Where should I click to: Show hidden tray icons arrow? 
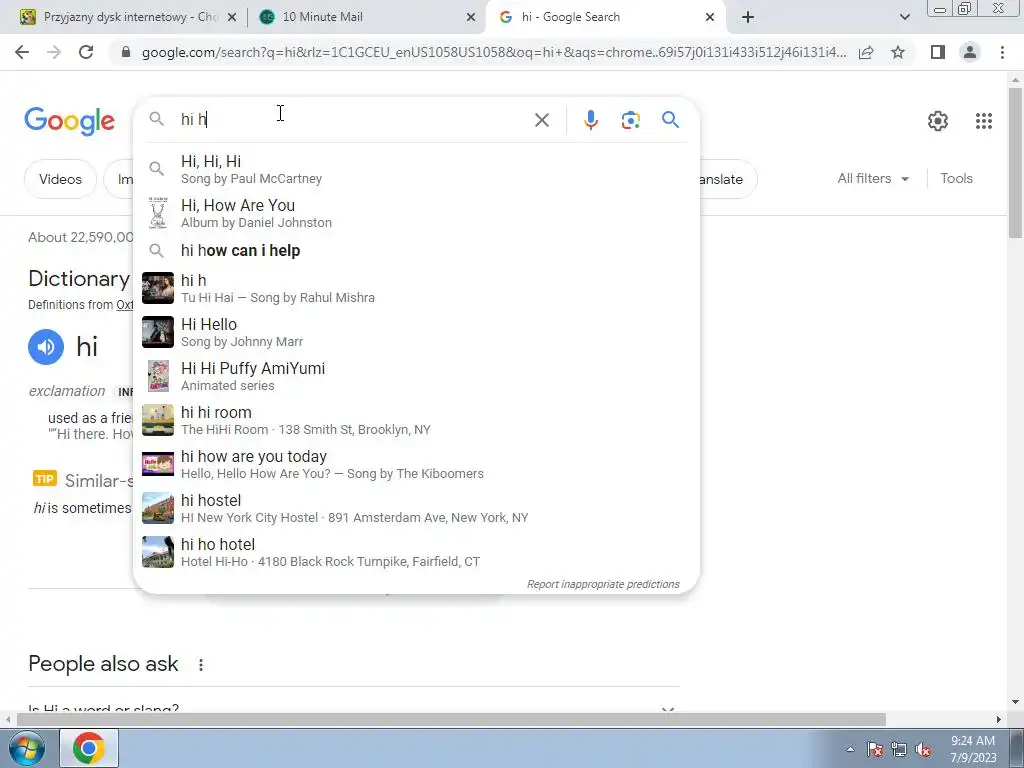click(850, 750)
